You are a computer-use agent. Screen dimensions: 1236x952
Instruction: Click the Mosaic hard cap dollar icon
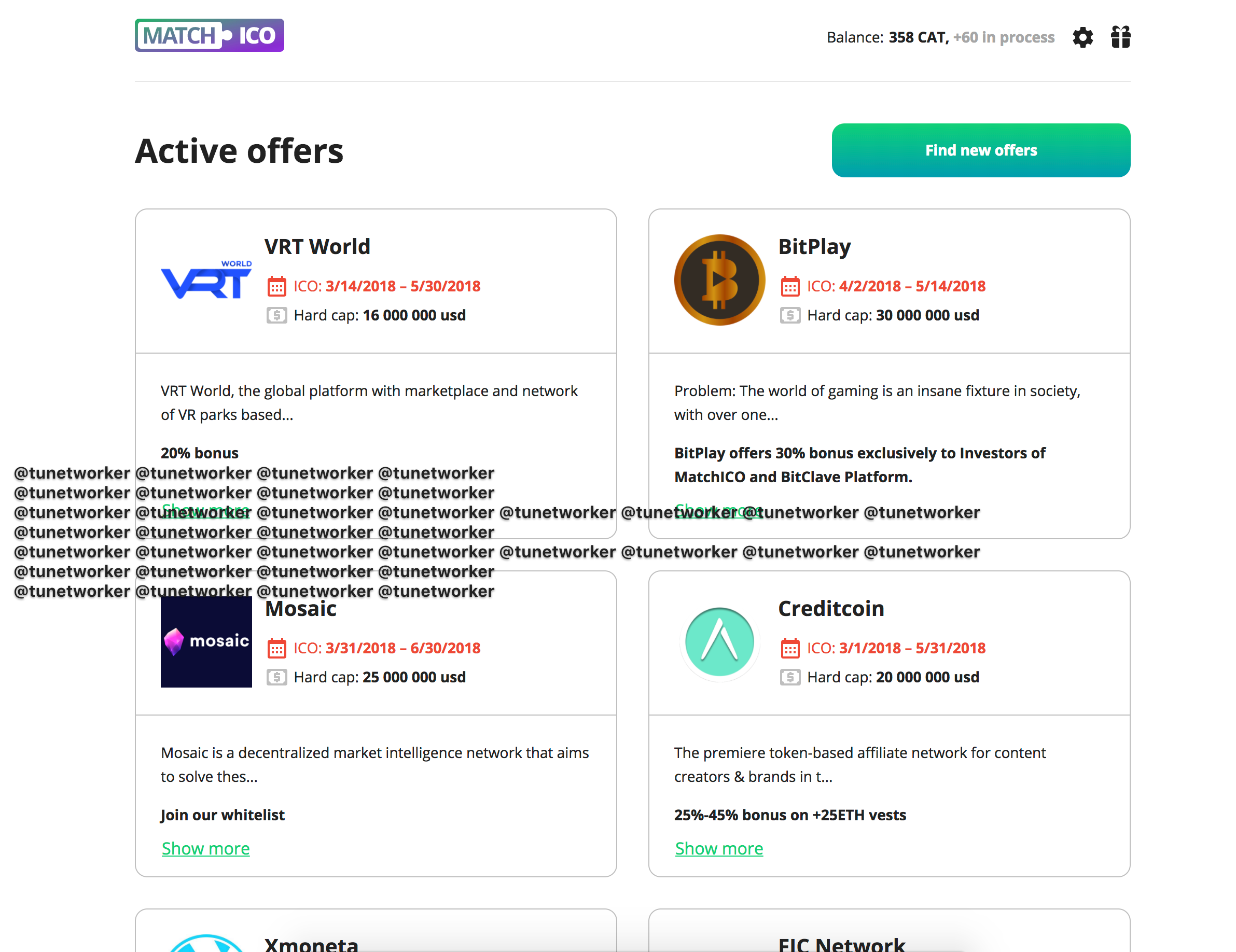point(276,677)
